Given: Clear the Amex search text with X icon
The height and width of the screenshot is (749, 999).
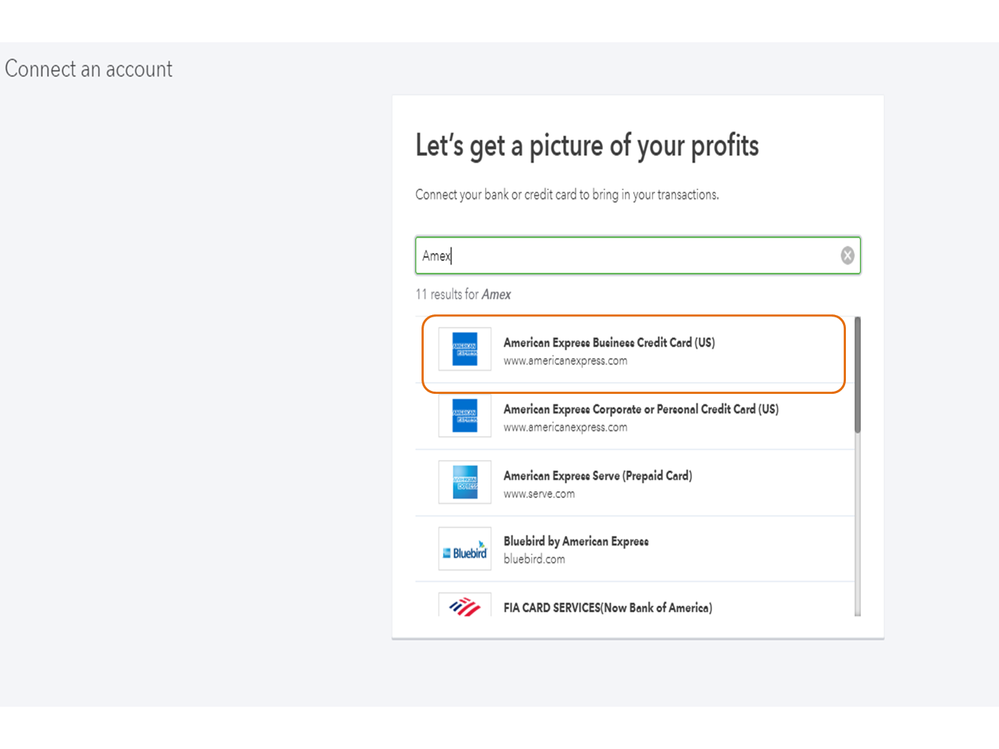Looking at the screenshot, I should click(x=847, y=256).
